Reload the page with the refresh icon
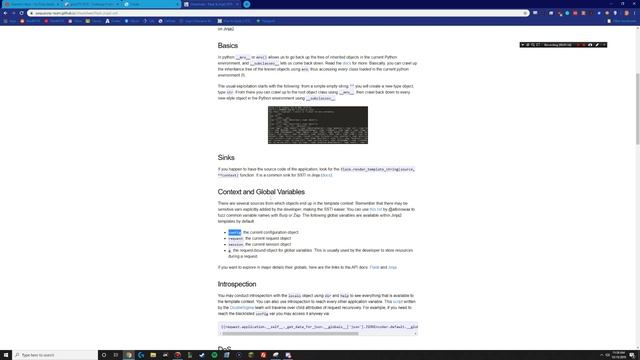The image size is (640, 360). 22,13
